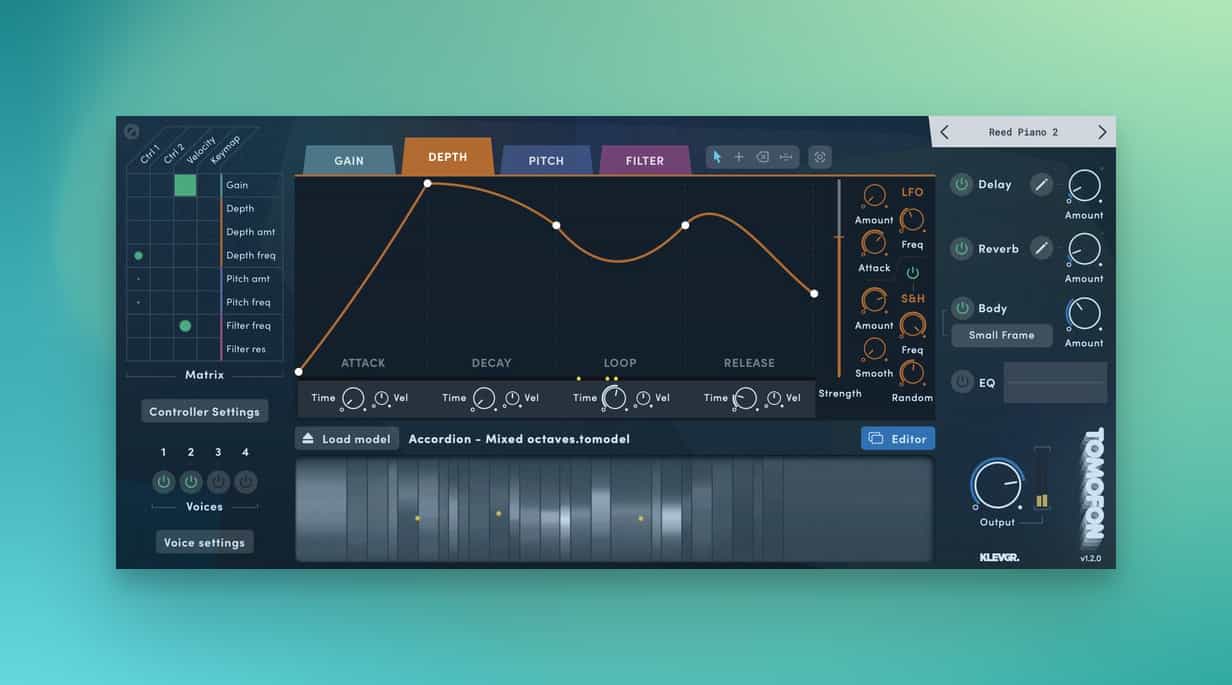Click the LFO Freq knob
1232x685 pixels.
click(x=912, y=220)
